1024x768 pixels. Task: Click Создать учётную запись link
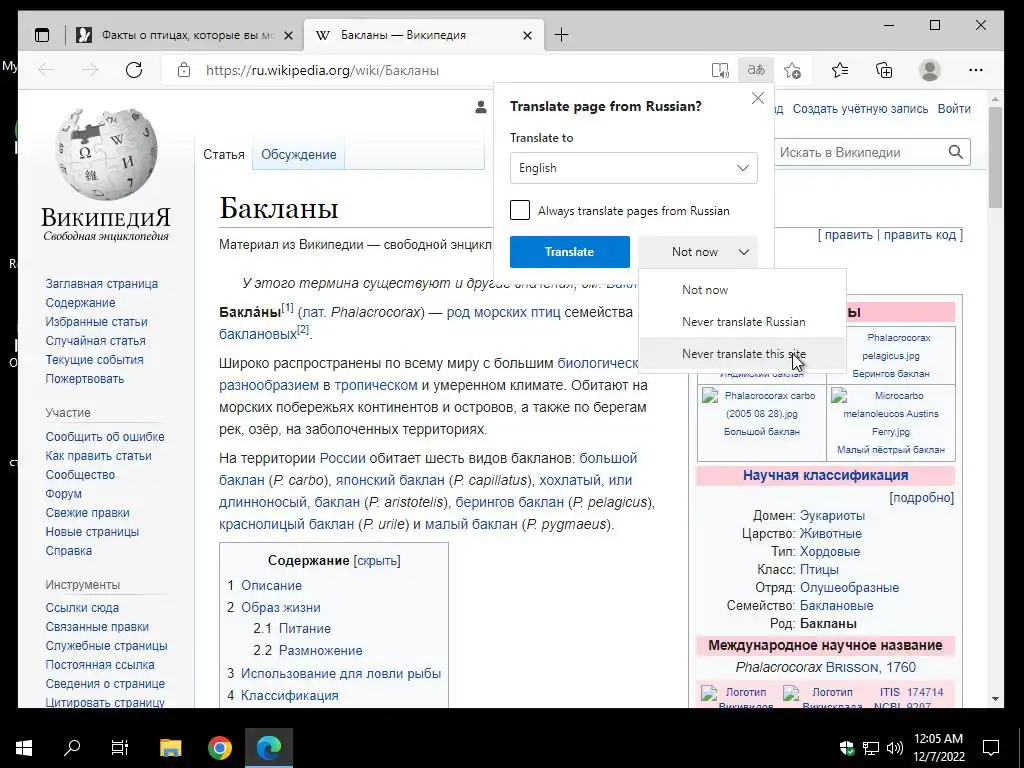[860, 109]
